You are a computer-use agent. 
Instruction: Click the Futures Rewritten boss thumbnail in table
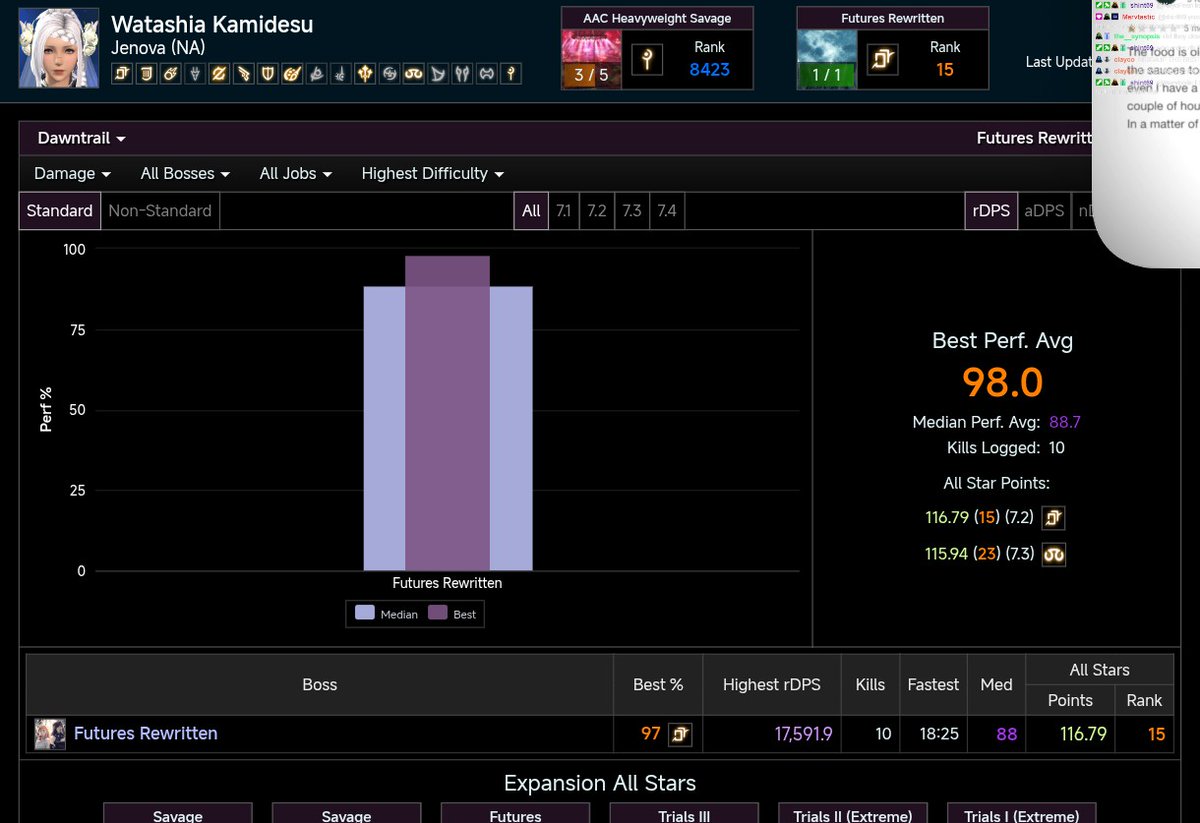click(x=50, y=734)
